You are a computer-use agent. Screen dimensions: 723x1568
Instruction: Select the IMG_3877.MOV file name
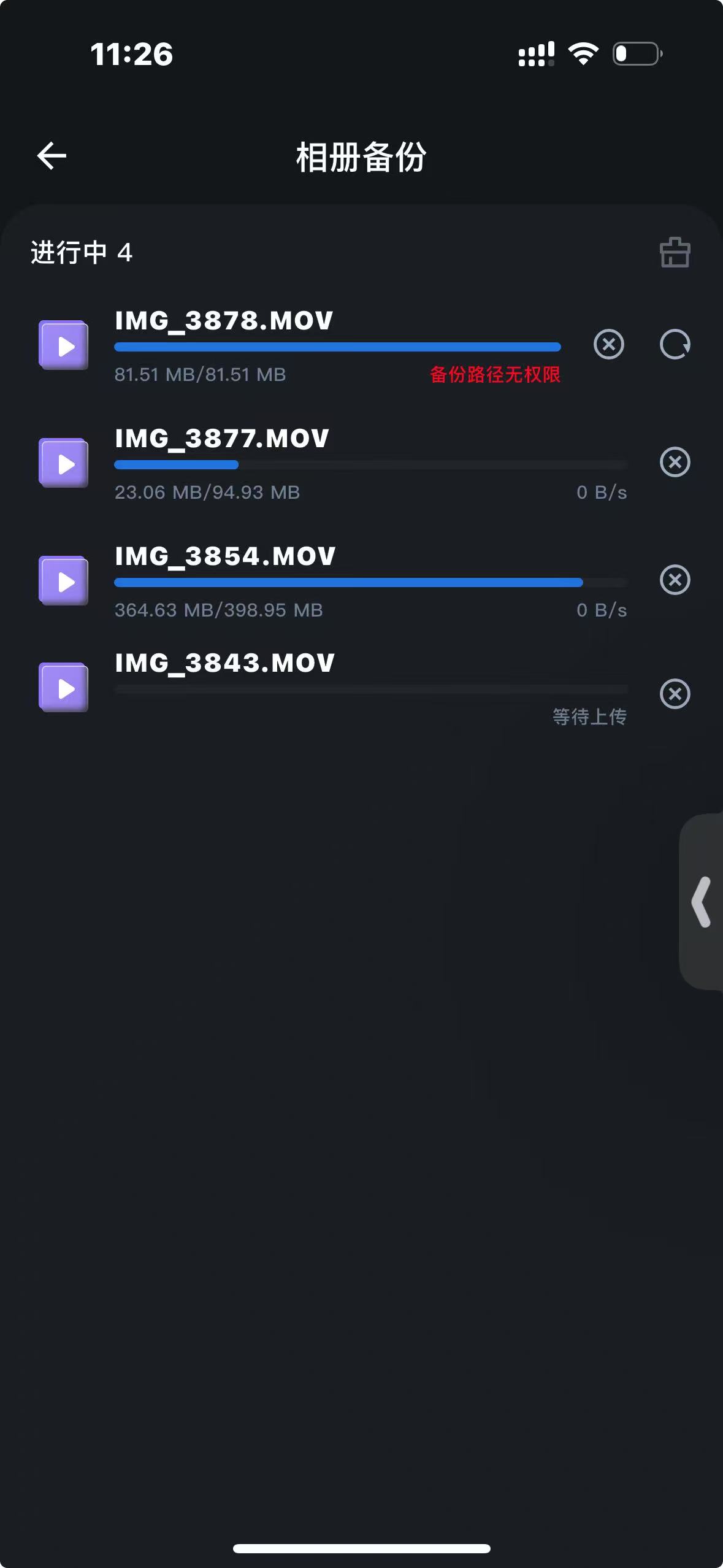point(222,439)
